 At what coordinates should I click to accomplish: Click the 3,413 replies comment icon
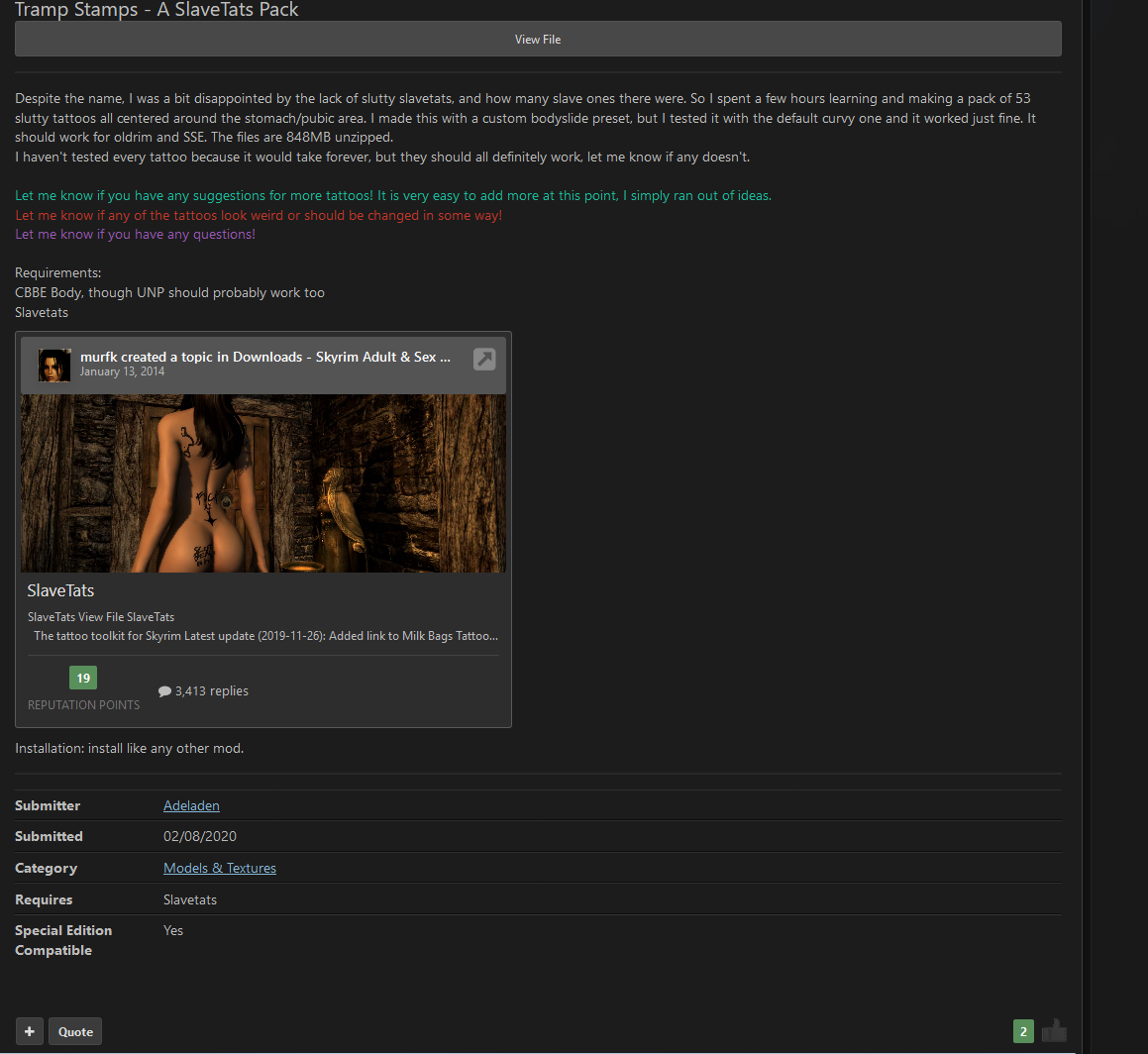pyautogui.click(x=164, y=690)
